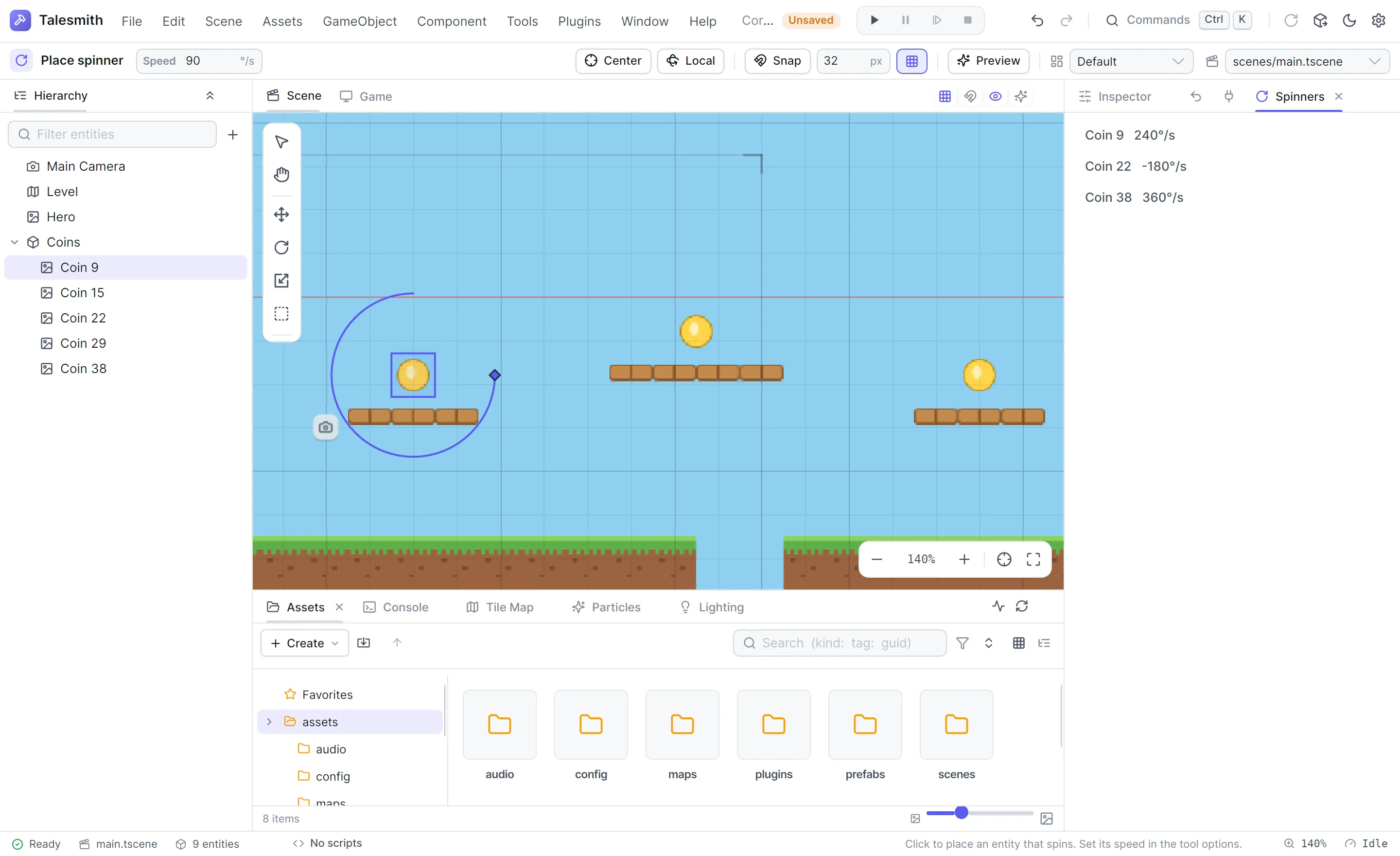Toggle scene grid overlay icon
The image size is (1400, 856).
point(945,96)
